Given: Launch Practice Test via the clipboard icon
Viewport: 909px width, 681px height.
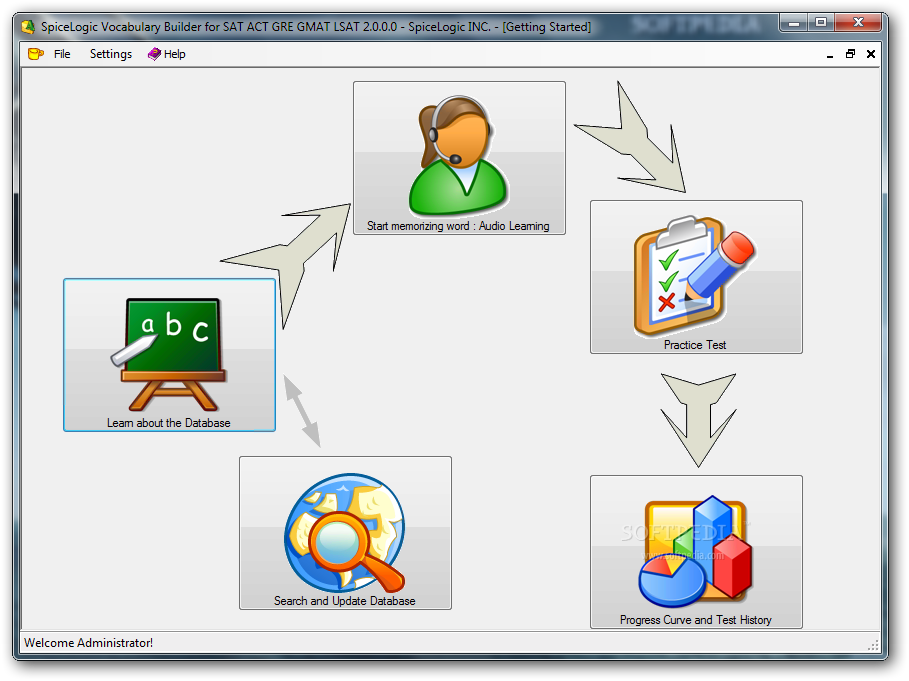Looking at the screenshot, I should click(696, 277).
